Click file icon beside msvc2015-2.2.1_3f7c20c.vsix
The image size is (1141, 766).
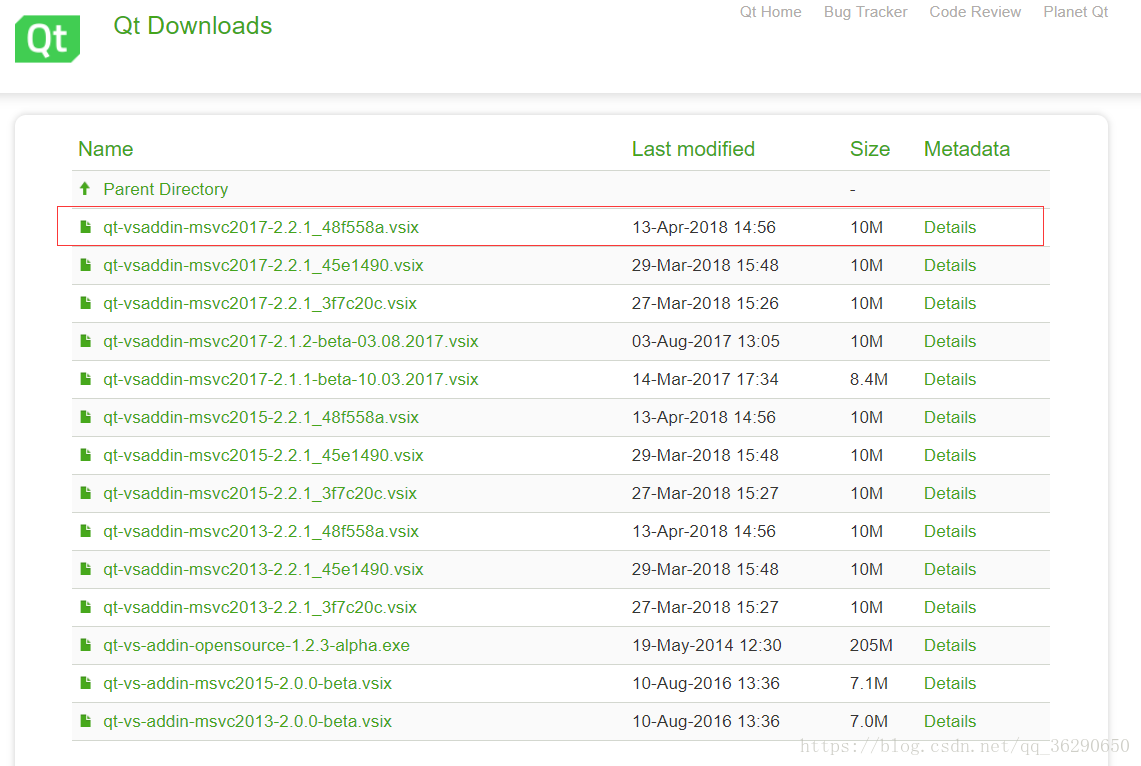[x=86, y=492]
